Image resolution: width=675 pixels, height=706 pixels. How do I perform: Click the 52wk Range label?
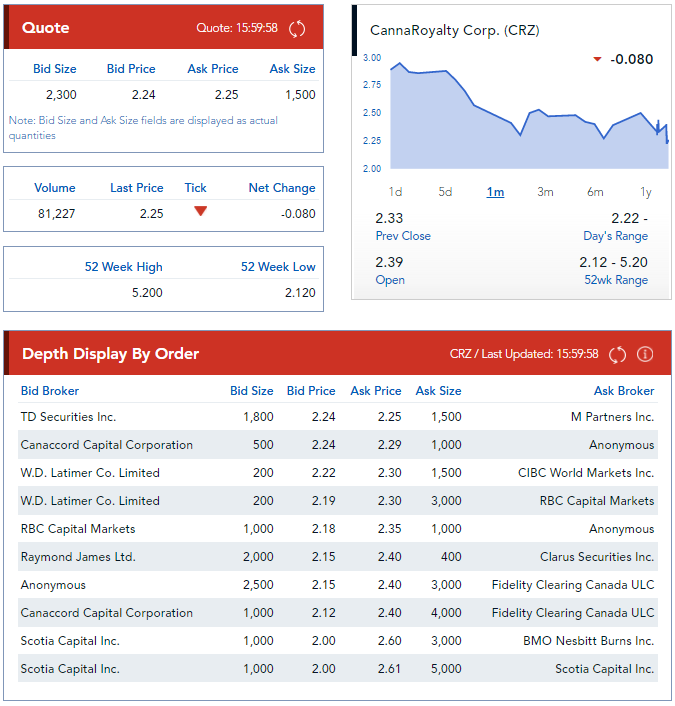click(x=616, y=280)
